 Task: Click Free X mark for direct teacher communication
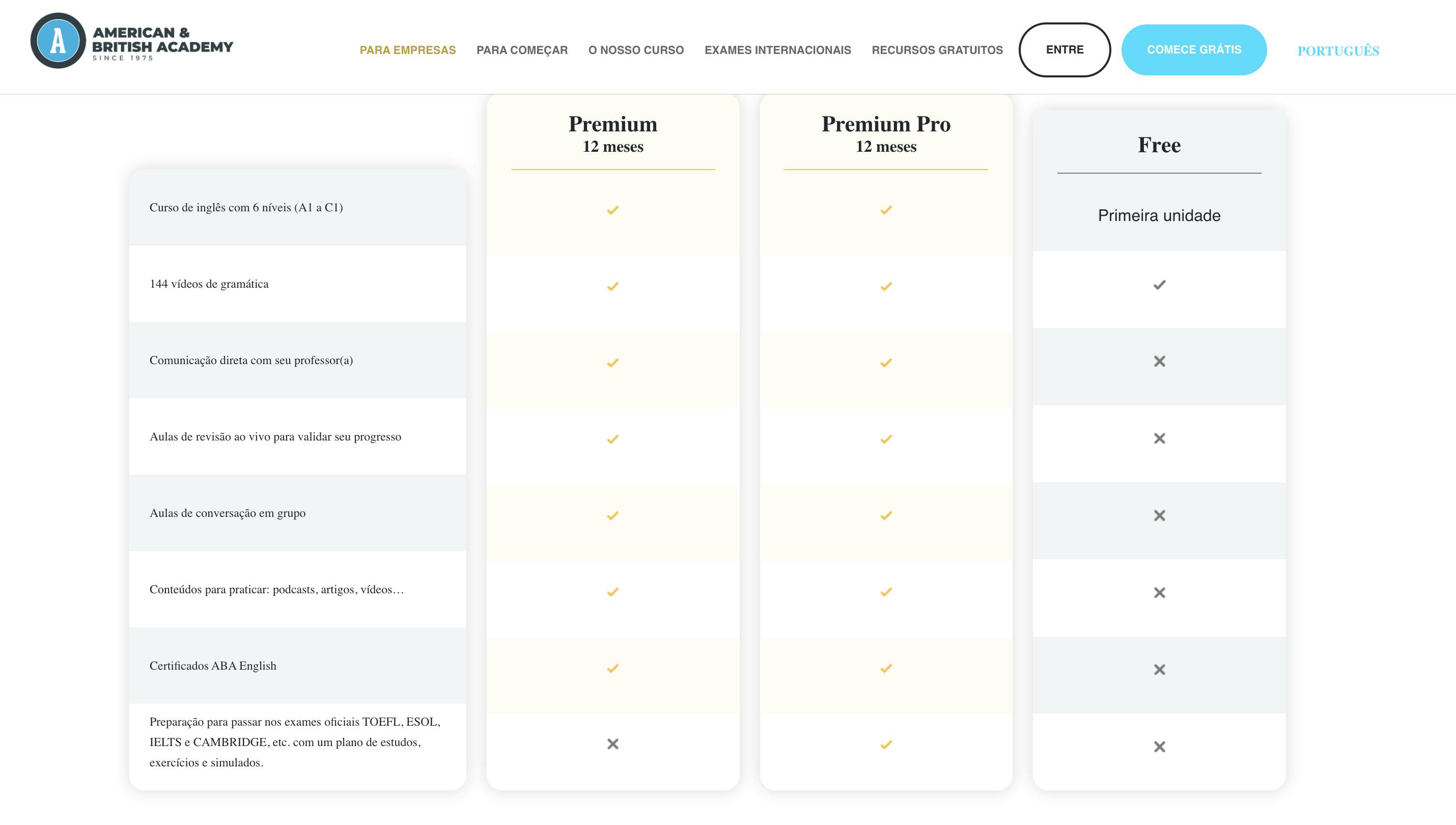coord(1159,361)
